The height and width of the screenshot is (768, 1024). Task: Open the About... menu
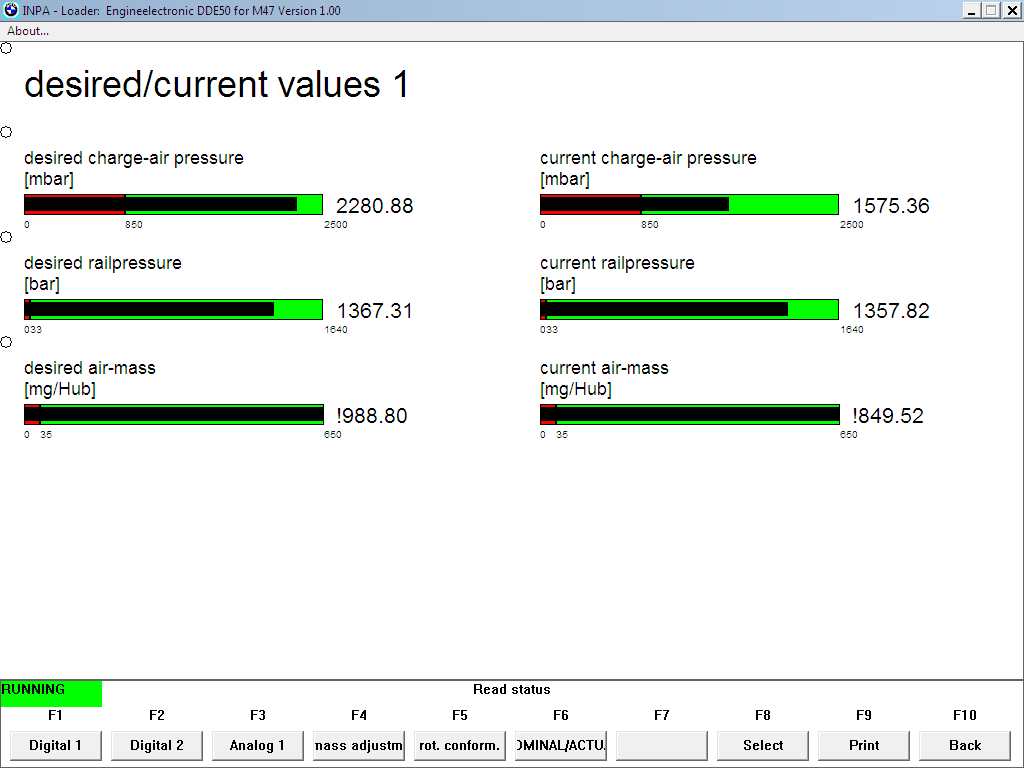[28, 31]
